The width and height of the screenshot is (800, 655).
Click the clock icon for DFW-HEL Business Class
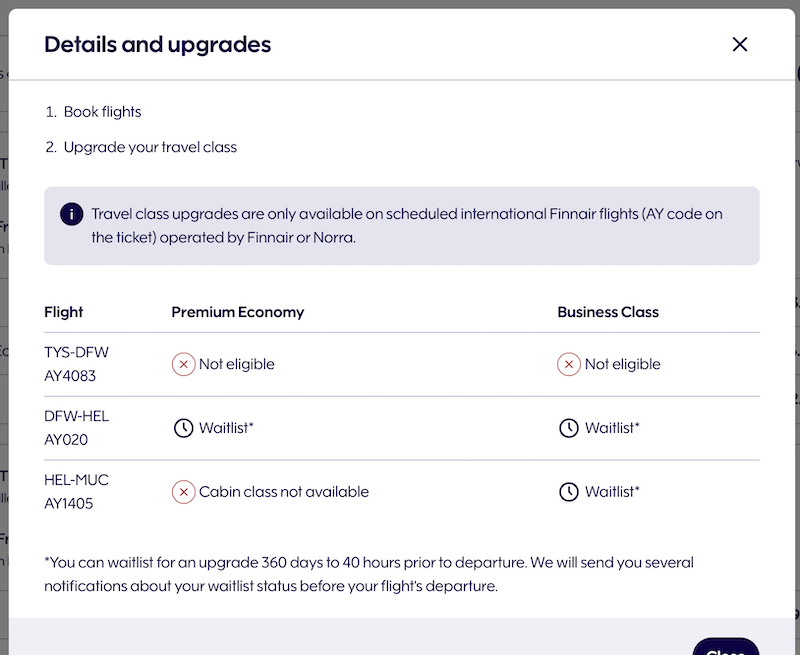[569, 428]
